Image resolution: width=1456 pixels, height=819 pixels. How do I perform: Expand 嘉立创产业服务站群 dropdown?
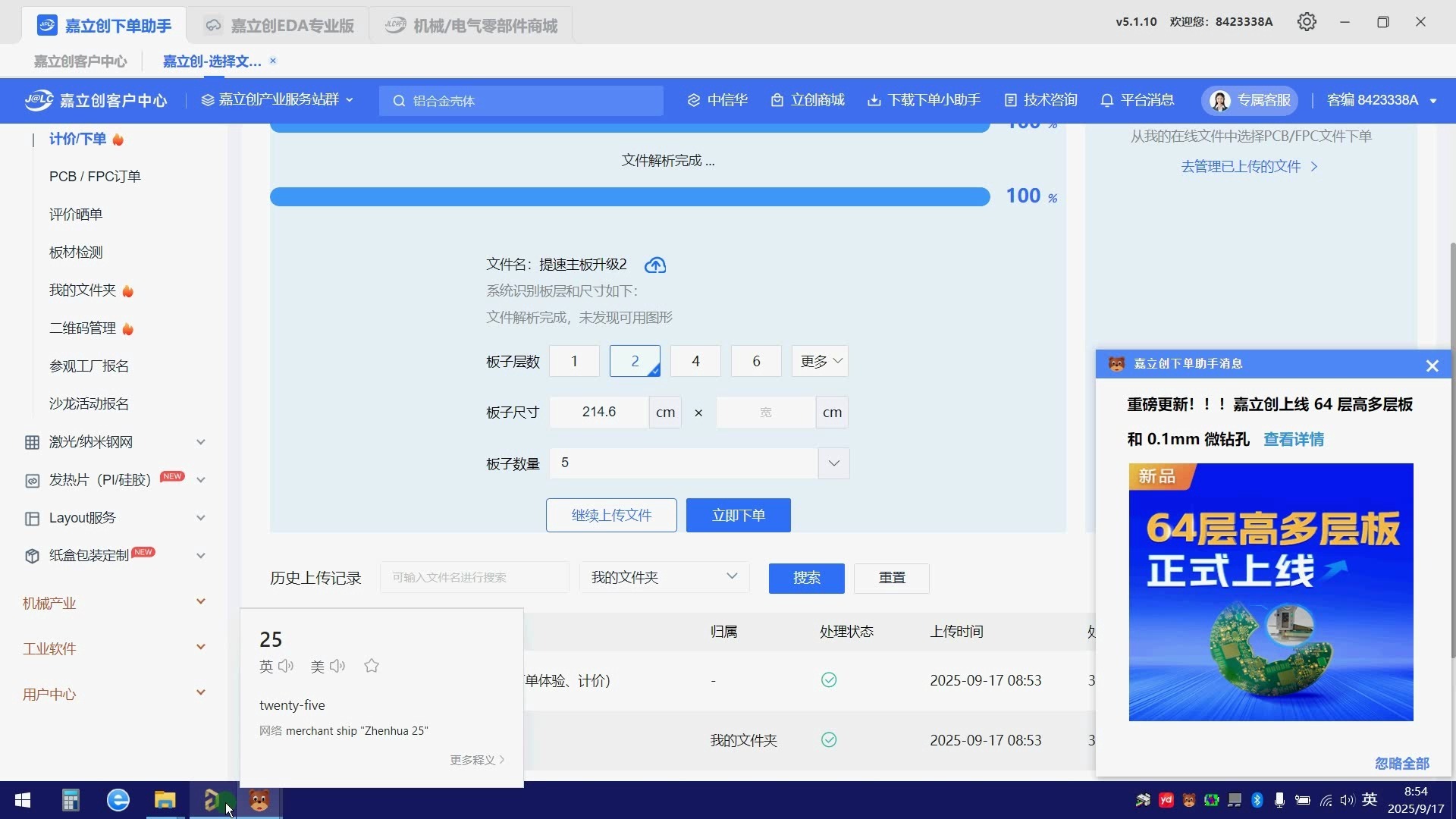[x=278, y=100]
